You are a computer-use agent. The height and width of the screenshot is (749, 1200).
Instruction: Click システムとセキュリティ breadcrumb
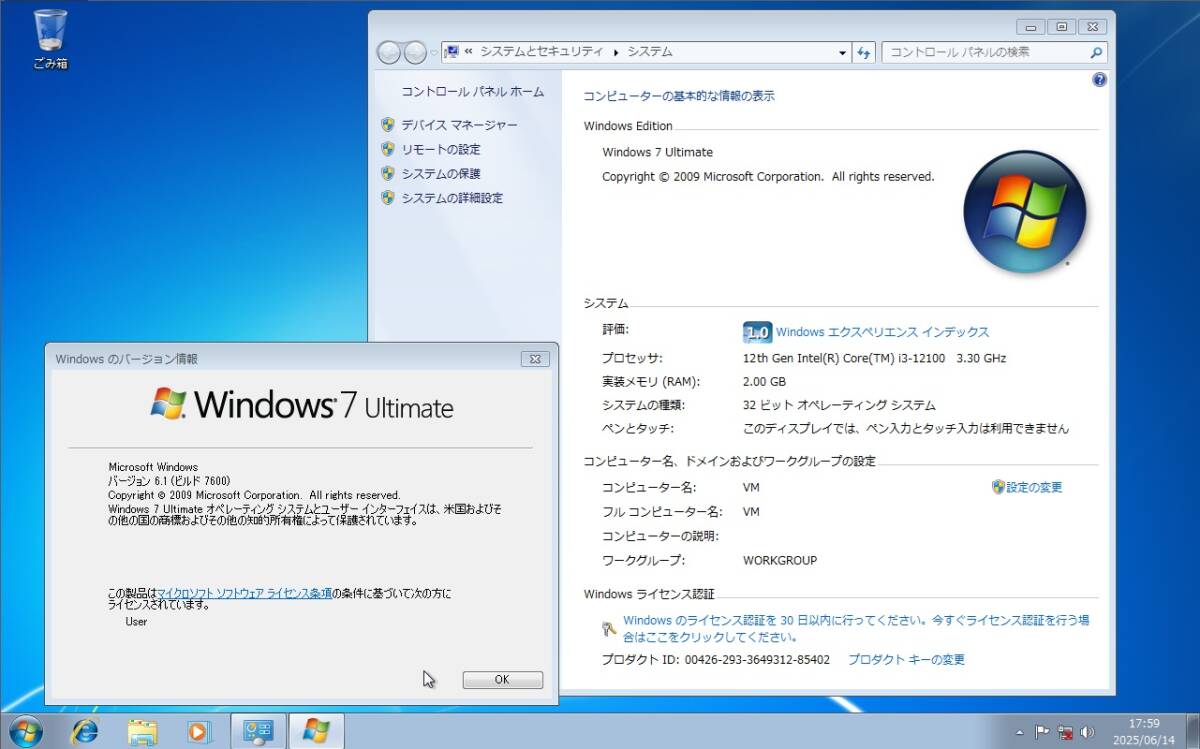pyautogui.click(x=542, y=52)
